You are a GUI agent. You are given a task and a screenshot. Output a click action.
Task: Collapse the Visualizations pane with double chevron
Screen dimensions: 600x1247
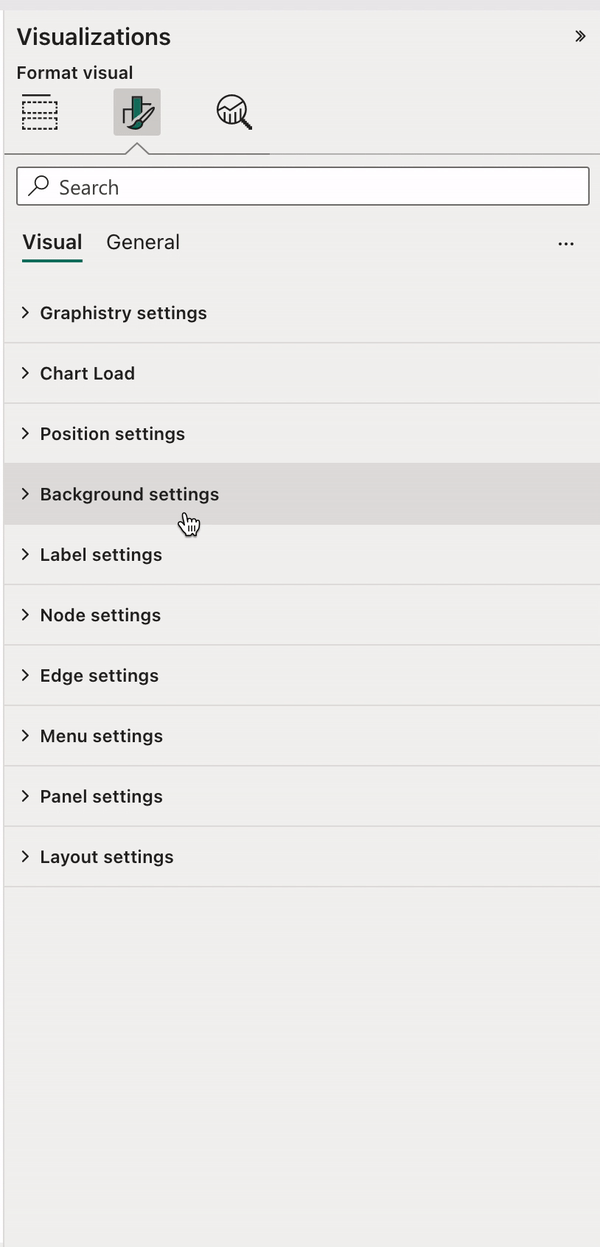coord(580,37)
